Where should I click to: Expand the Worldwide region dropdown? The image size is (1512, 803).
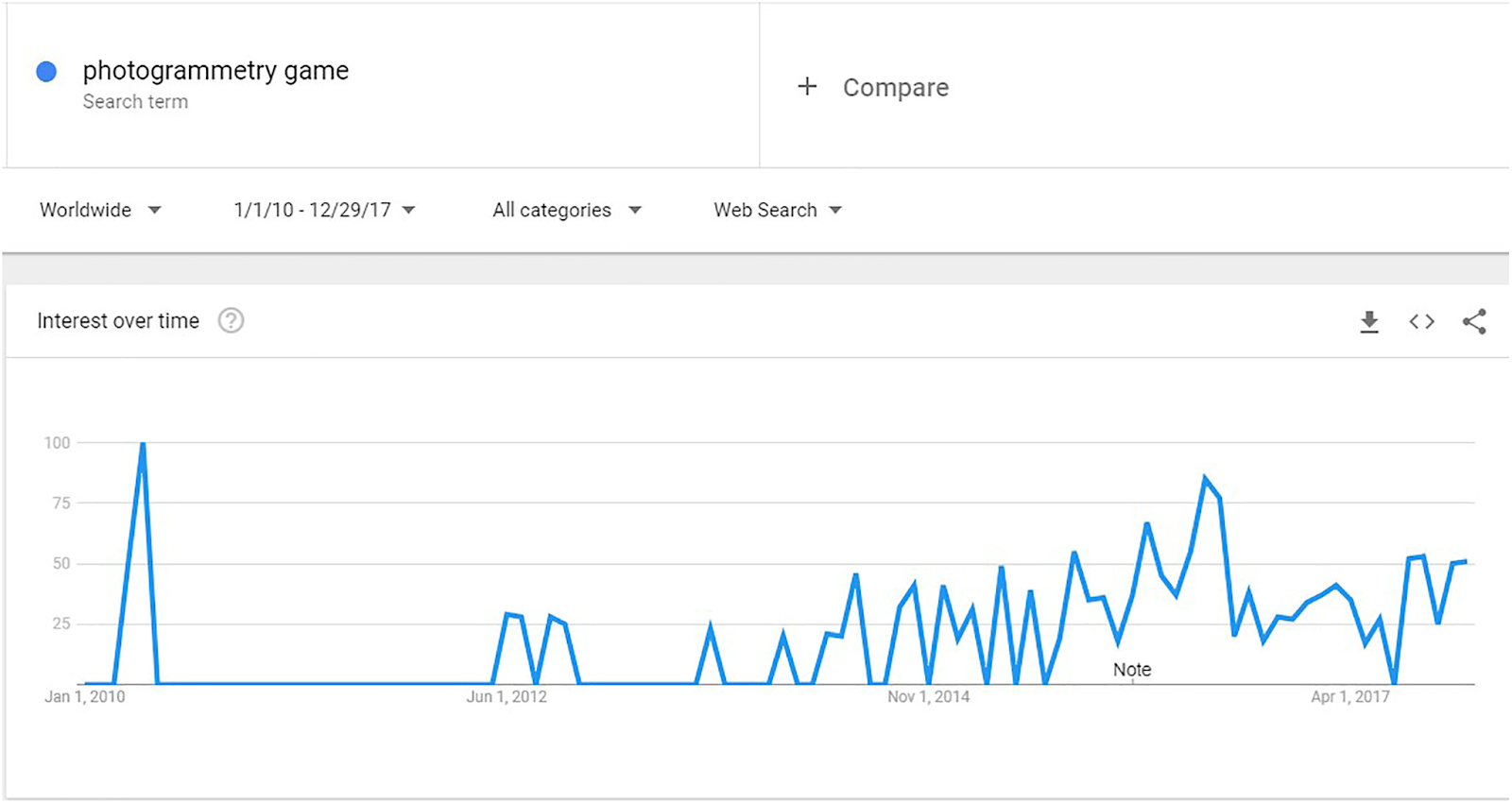pyautogui.click(x=100, y=210)
